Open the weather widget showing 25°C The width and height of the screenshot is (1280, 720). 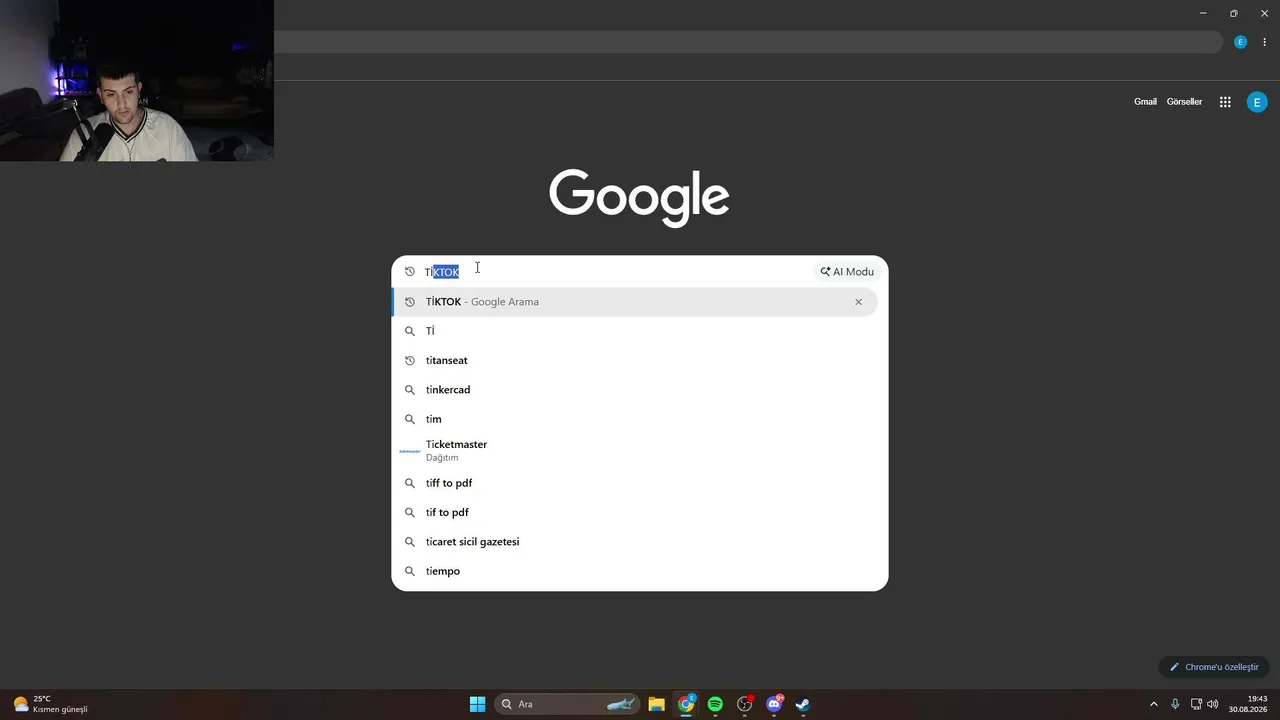[50, 704]
